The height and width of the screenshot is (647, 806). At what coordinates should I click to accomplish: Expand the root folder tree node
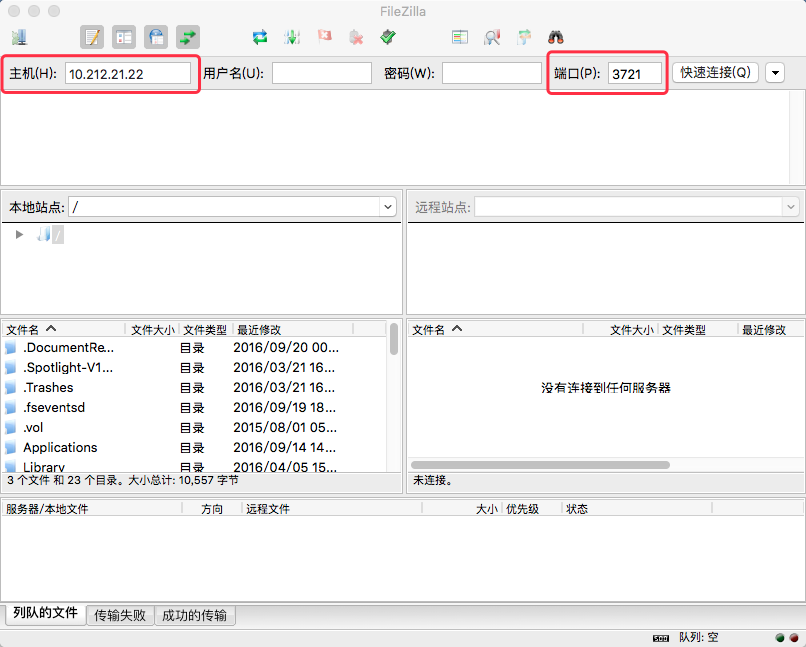tap(19, 234)
